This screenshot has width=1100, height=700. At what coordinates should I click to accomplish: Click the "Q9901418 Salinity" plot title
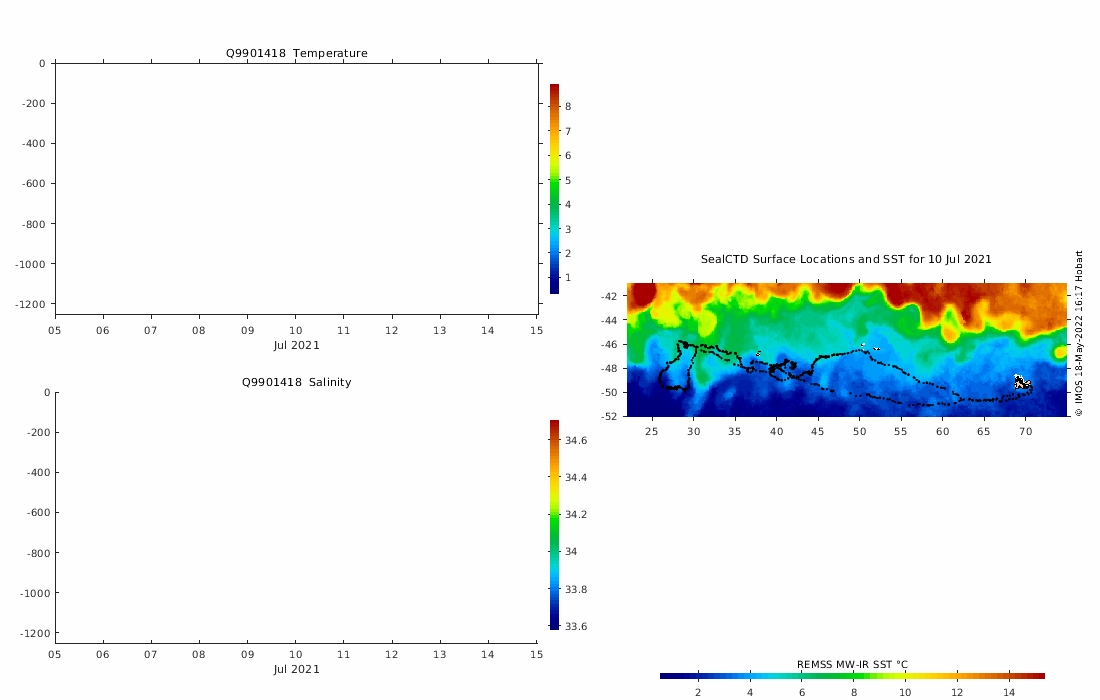[296, 382]
